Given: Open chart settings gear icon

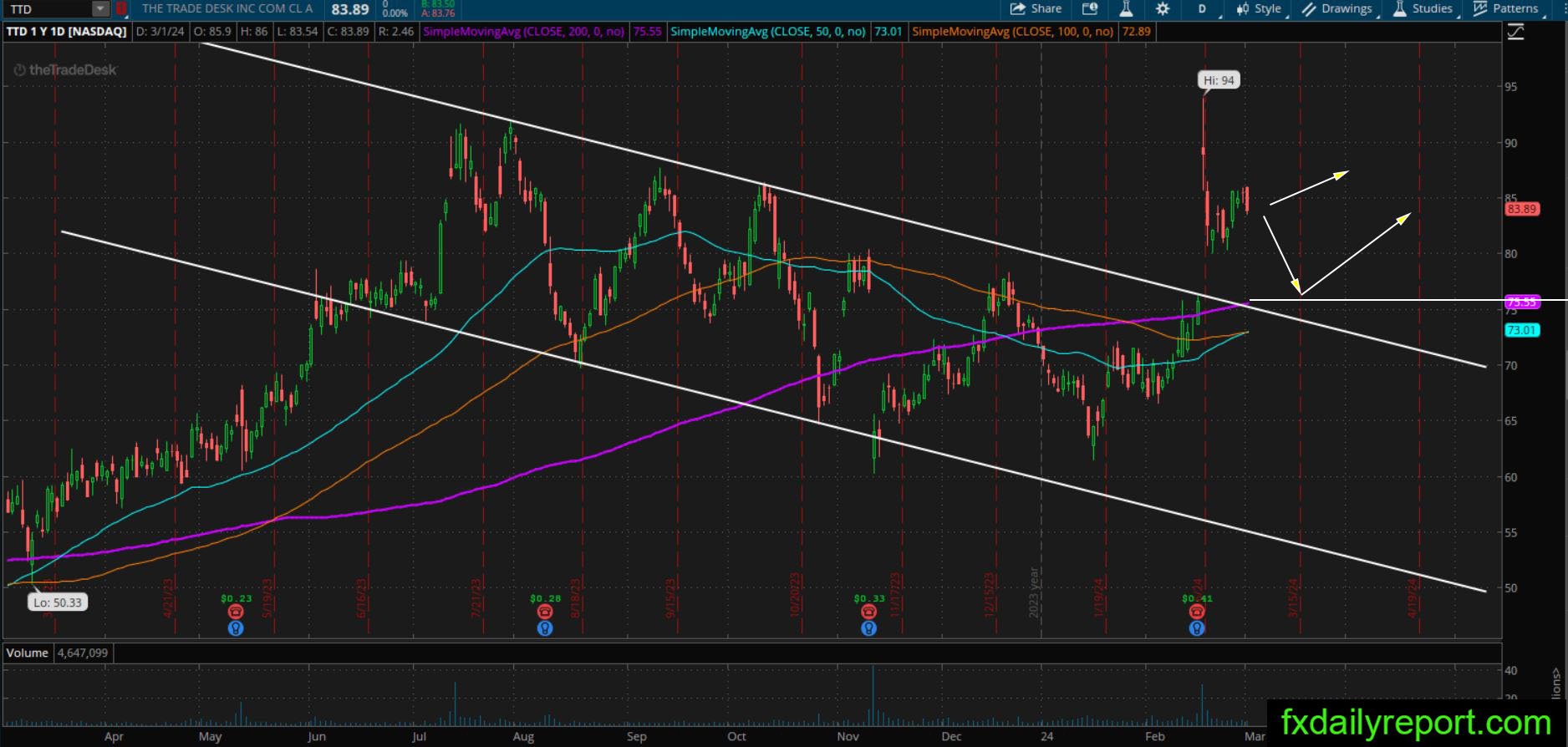Looking at the screenshot, I should click(1163, 8).
